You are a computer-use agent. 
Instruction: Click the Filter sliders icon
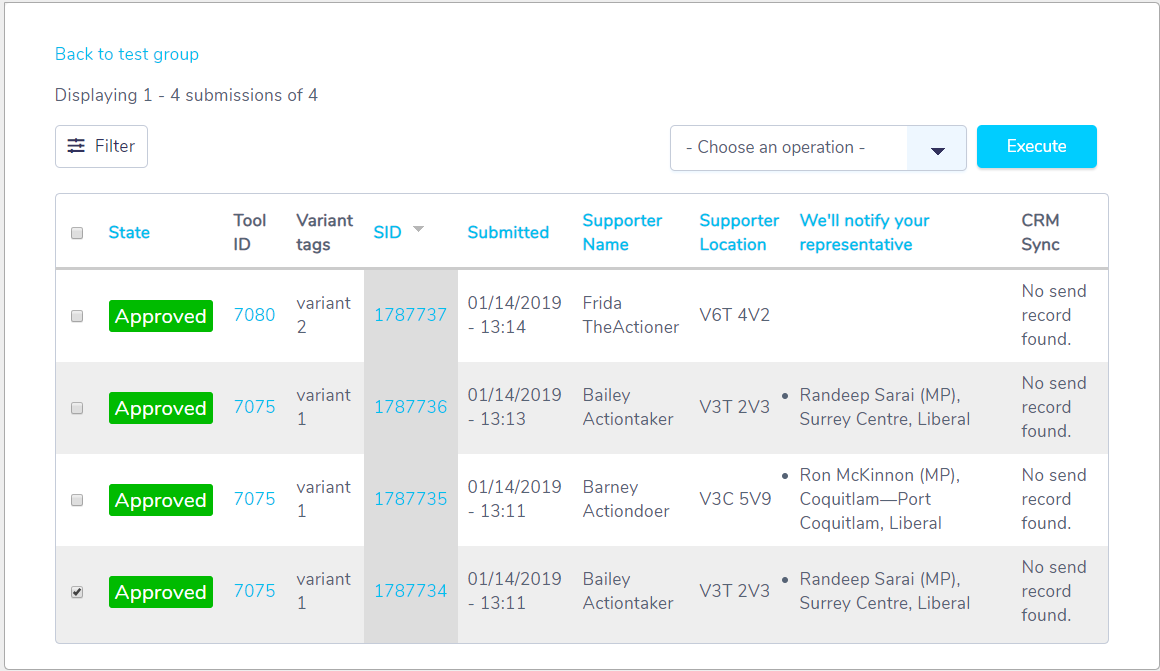coord(76,146)
